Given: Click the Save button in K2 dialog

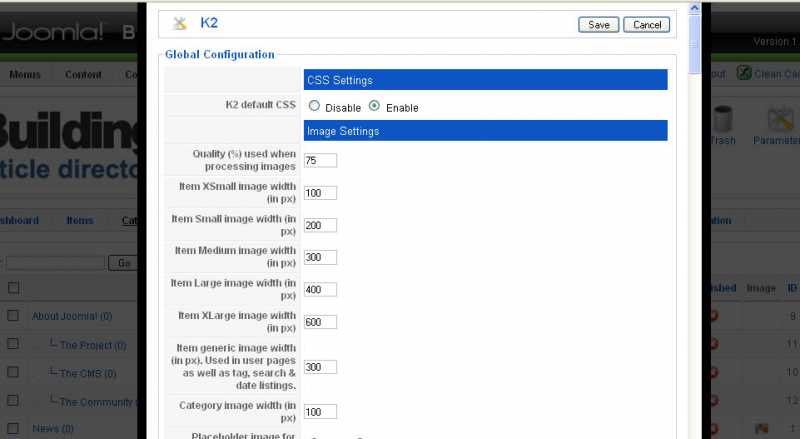Looking at the screenshot, I should coord(598,25).
